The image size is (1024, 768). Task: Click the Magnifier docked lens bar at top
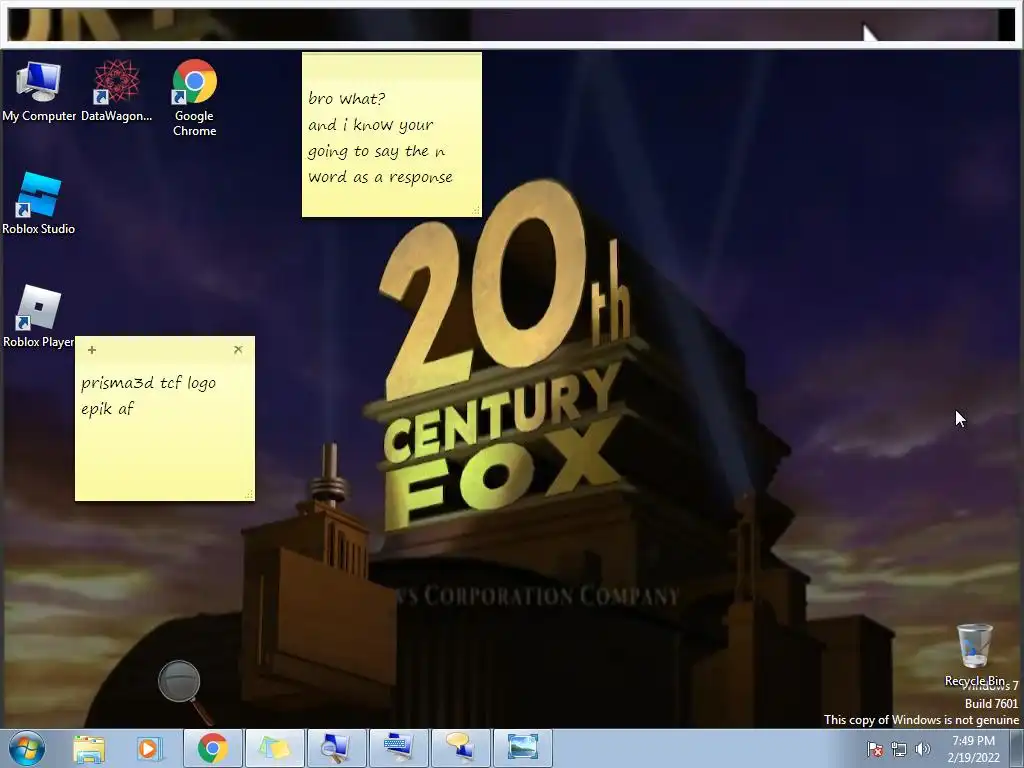(512, 24)
